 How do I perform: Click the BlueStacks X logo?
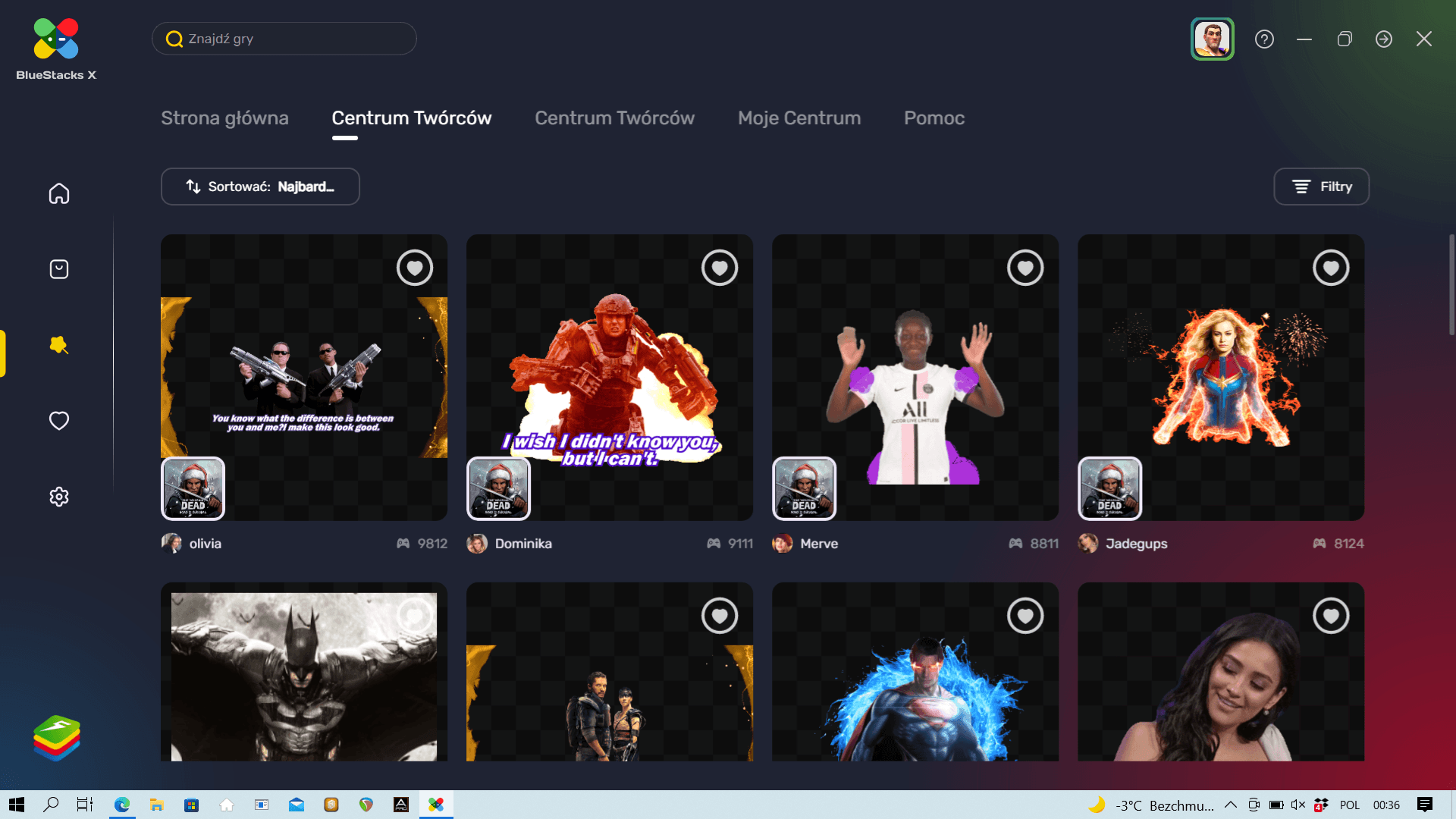click(x=56, y=49)
